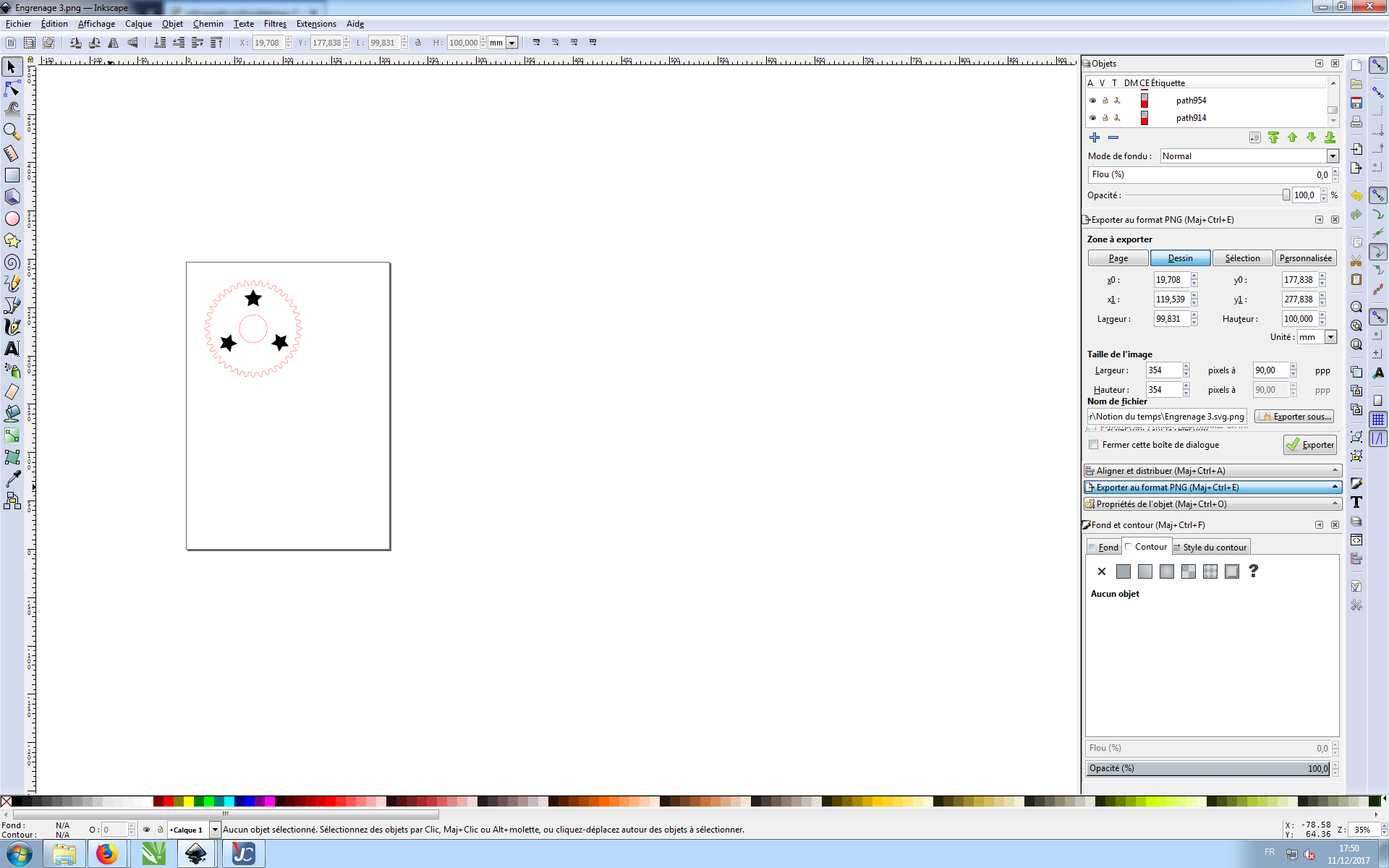
Task: Expand the Aligner et distribuer panel
Action: click(x=1212, y=471)
